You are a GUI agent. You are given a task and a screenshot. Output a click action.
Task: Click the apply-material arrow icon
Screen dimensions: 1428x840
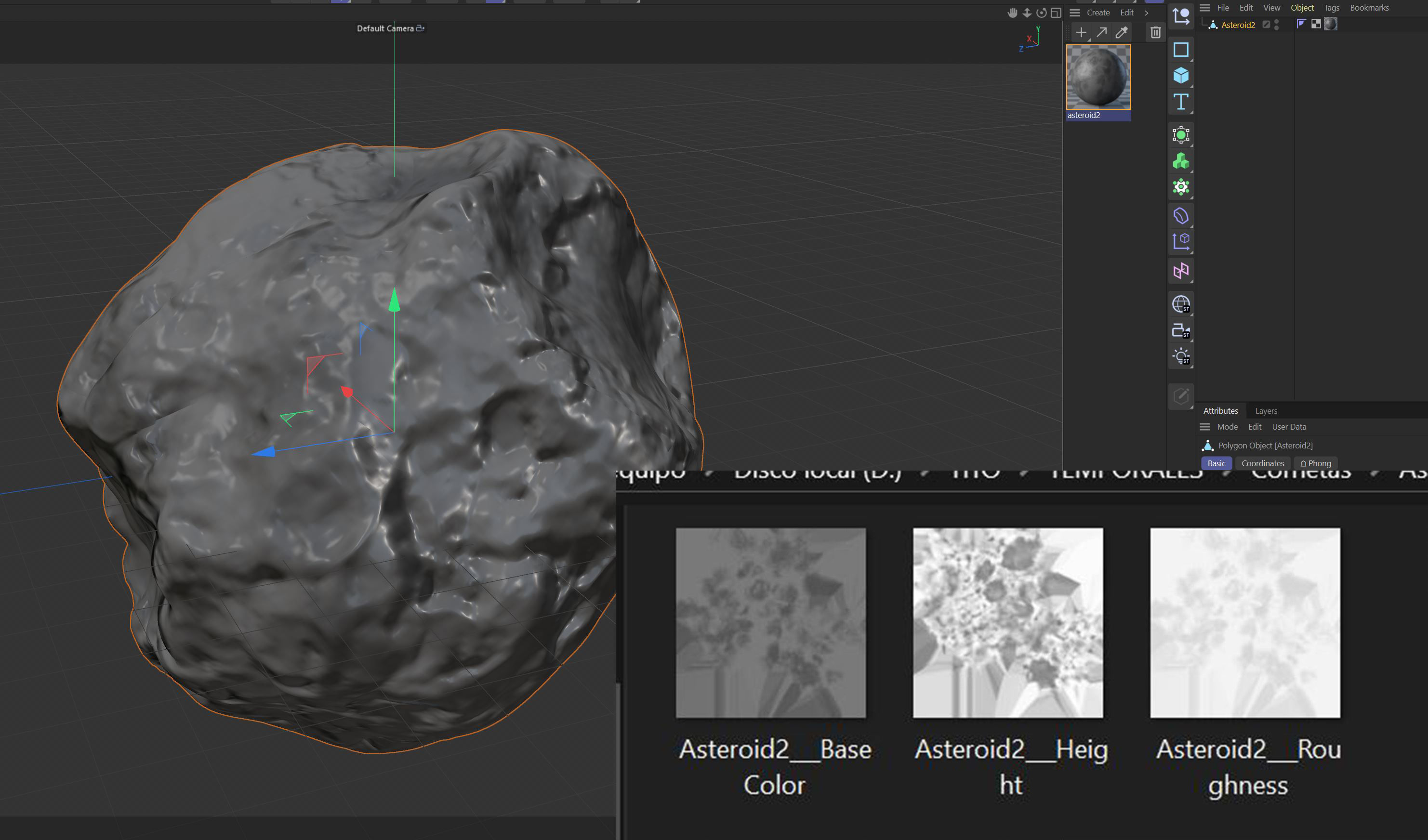coord(1102,32)
